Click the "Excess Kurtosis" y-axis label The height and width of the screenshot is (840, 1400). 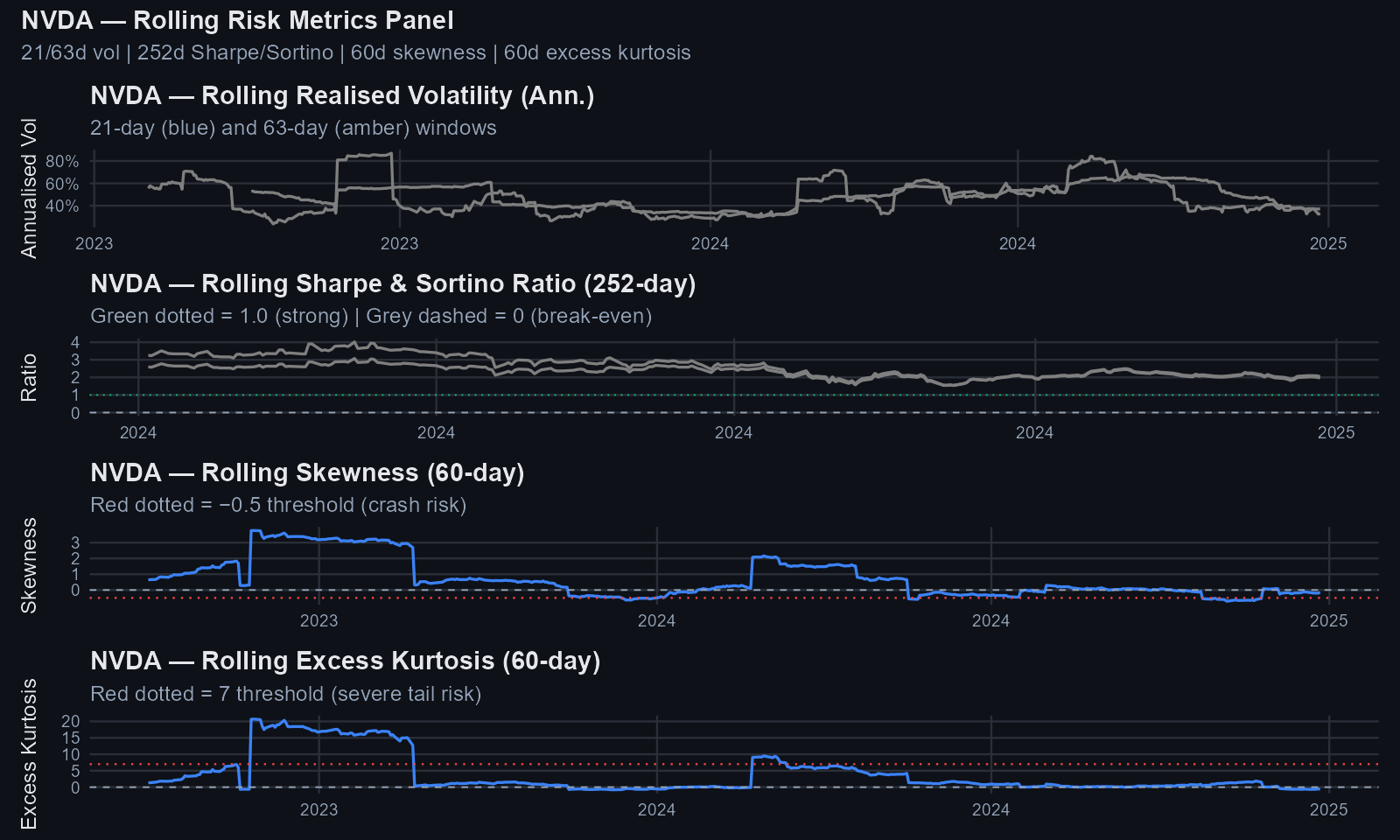(29, 754)
